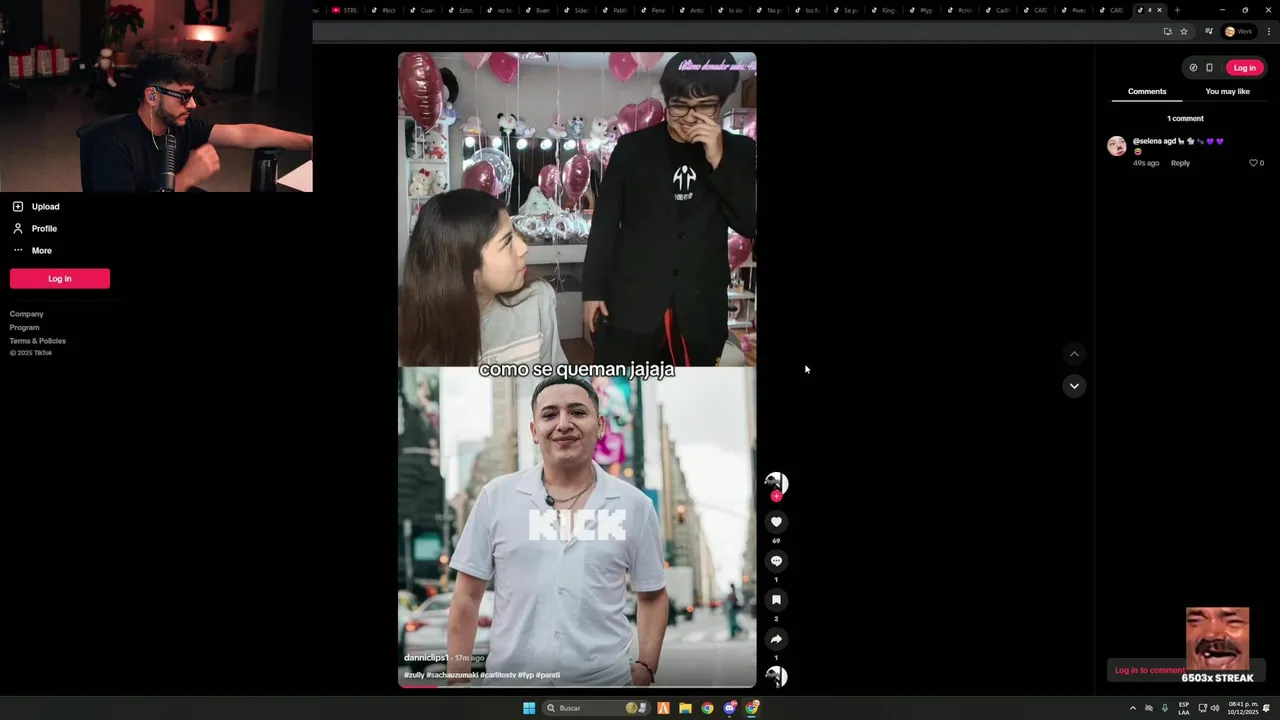1280x720 pixels.
Task: Bookmark this page with the star icon
Action: pyautogui.click(x=1184, y=31)
